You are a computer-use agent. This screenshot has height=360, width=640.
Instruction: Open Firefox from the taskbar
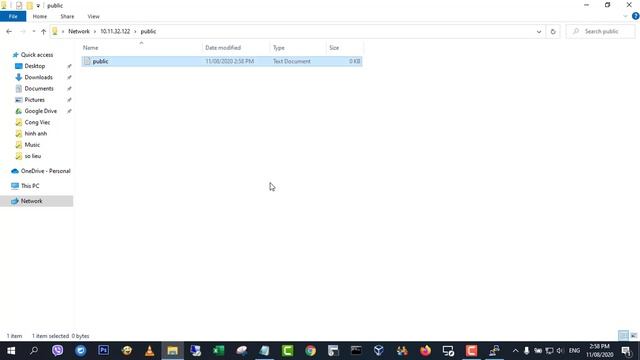(x=425, y=351)
